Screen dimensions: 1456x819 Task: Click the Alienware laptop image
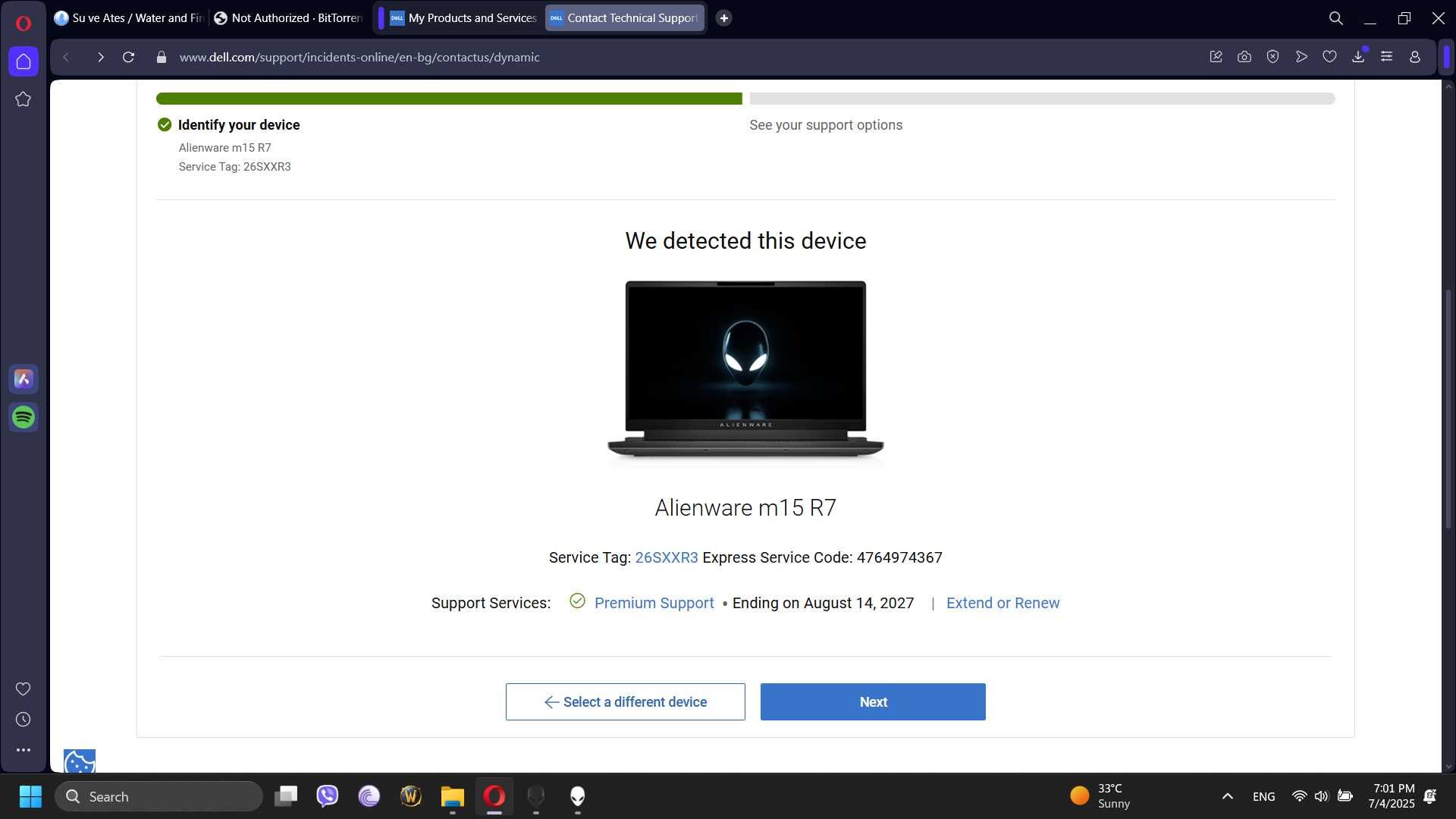(x=745, y=369)
